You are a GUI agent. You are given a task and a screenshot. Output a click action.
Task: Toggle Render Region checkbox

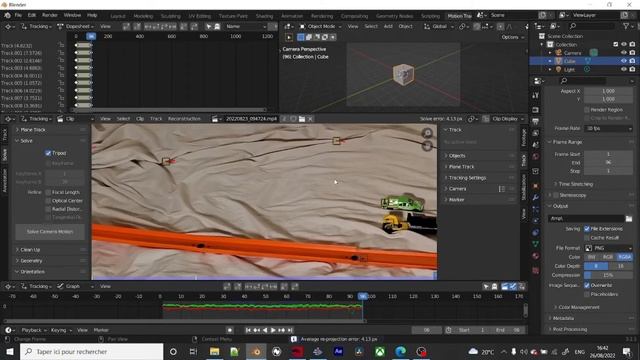point(587,110)
